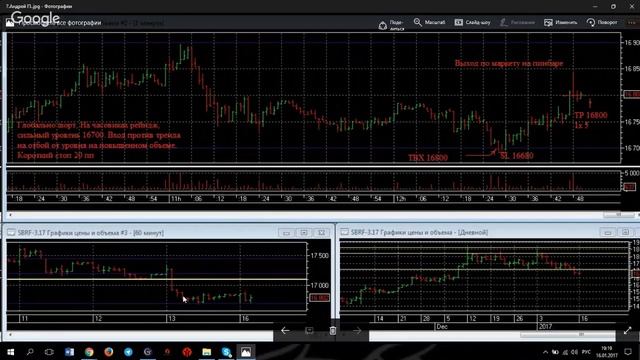
Task: Click the 5 000 volume axis label
Action: click(631, 173)
